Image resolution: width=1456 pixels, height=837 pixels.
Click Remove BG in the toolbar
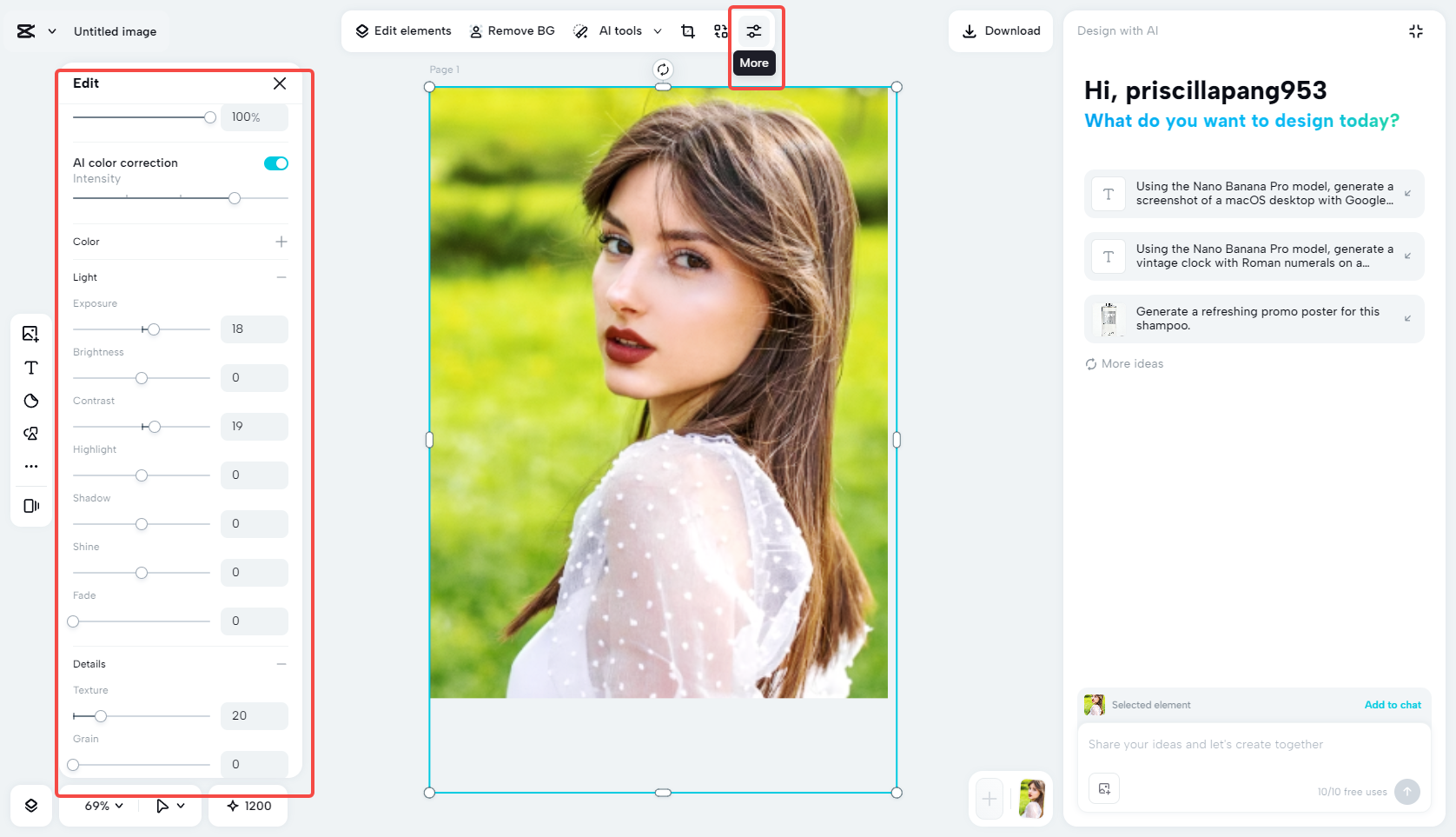[x=513, y=30]
